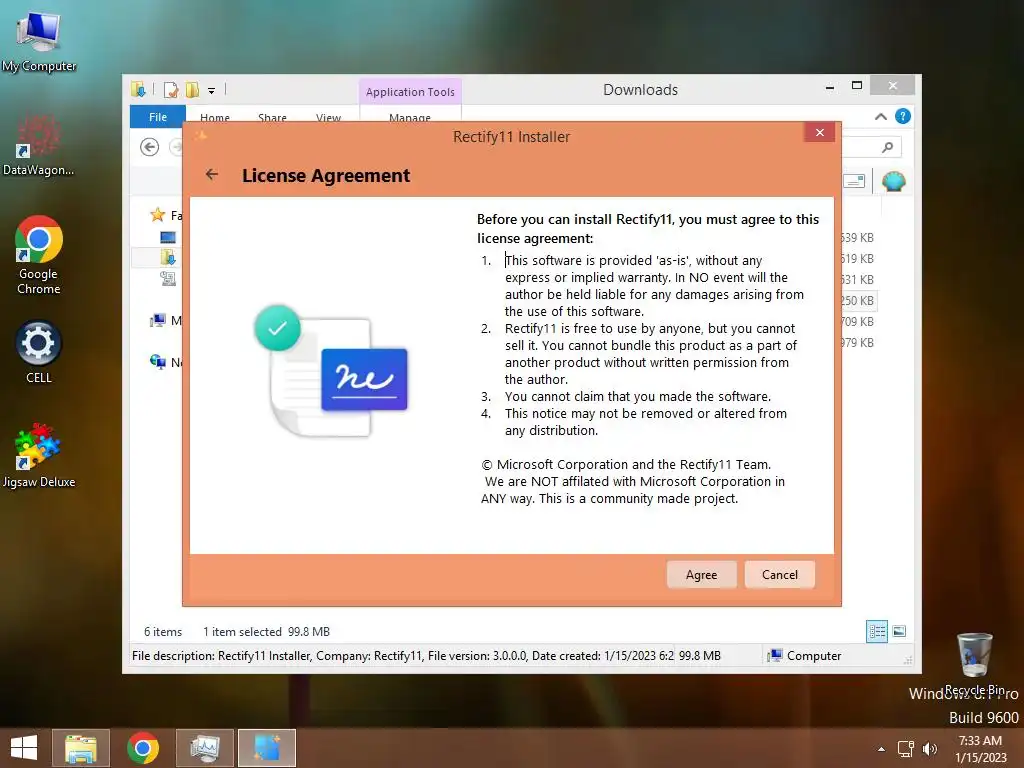Image resolution: width=1024 pixels, height=768 pixels.
Task: Switch to Rectify11 Installer taskbar button
Action: 267,748
